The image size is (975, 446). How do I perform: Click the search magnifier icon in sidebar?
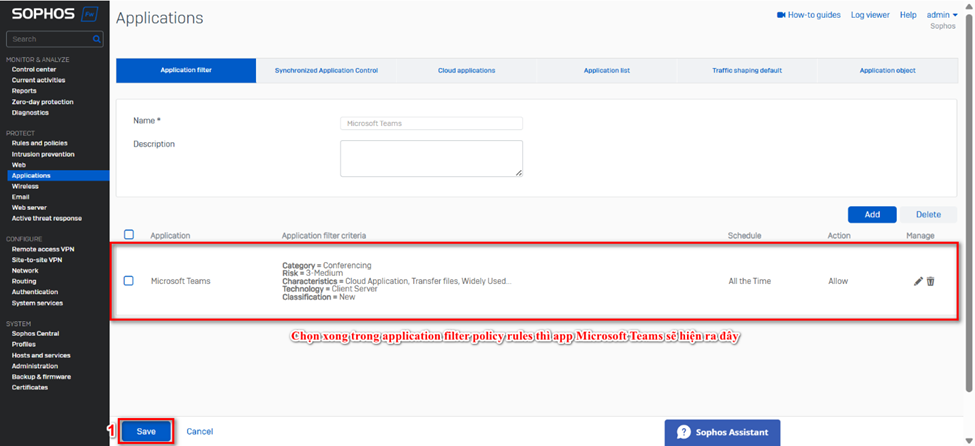click(97, 39)
